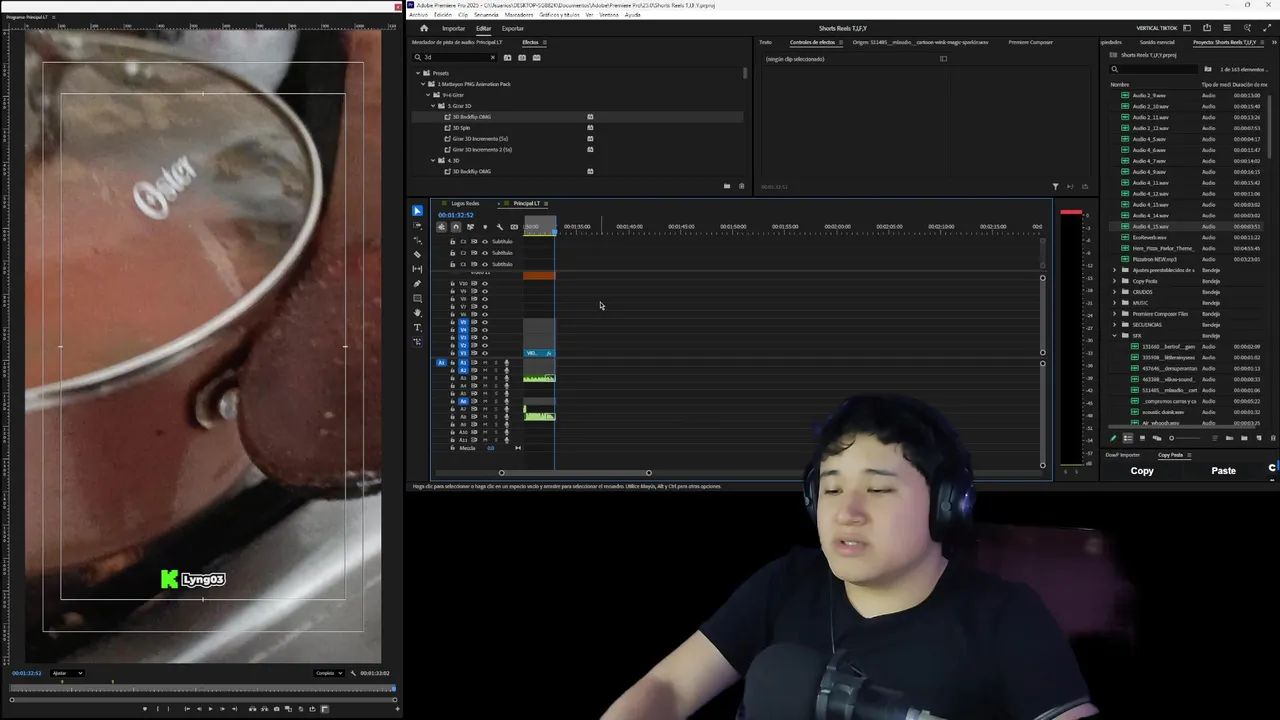Collapse the 4. 3D folder
The image size is (1280, 720).
[x=434, y=160]
